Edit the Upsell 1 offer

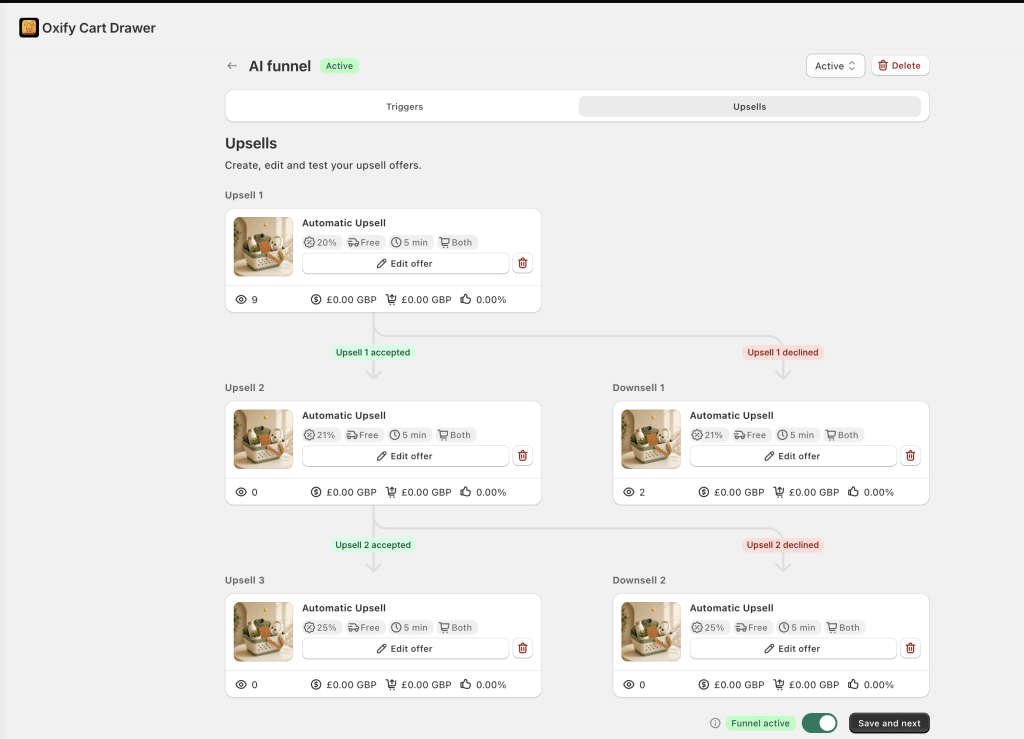[405, 264]
